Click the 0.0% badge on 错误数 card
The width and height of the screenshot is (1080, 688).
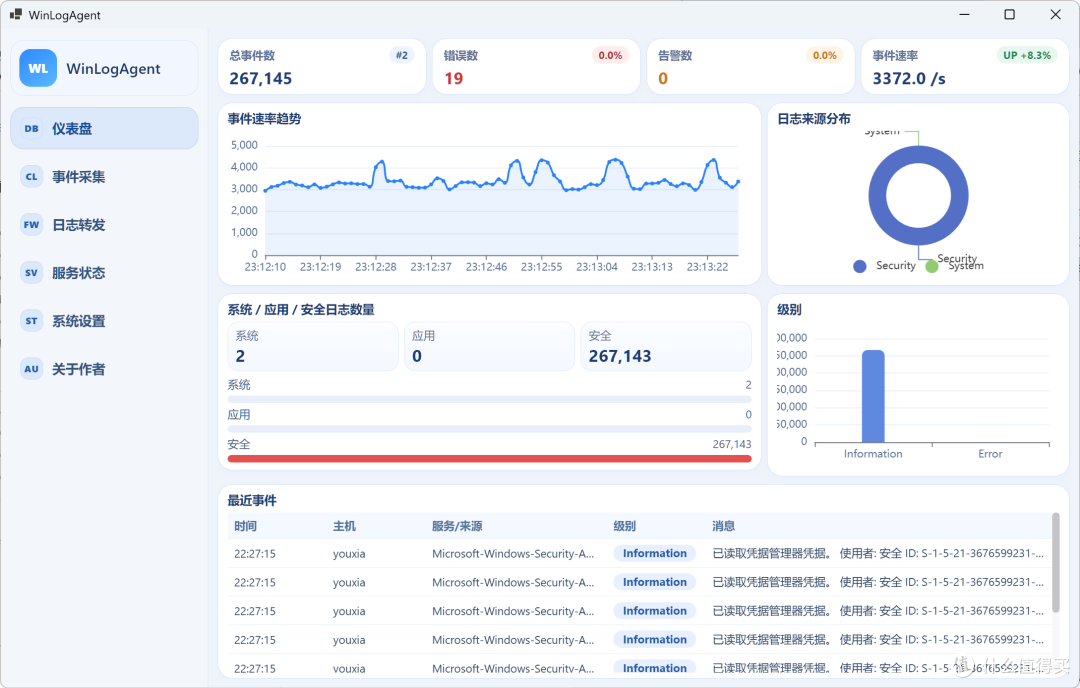pos(610,55)
